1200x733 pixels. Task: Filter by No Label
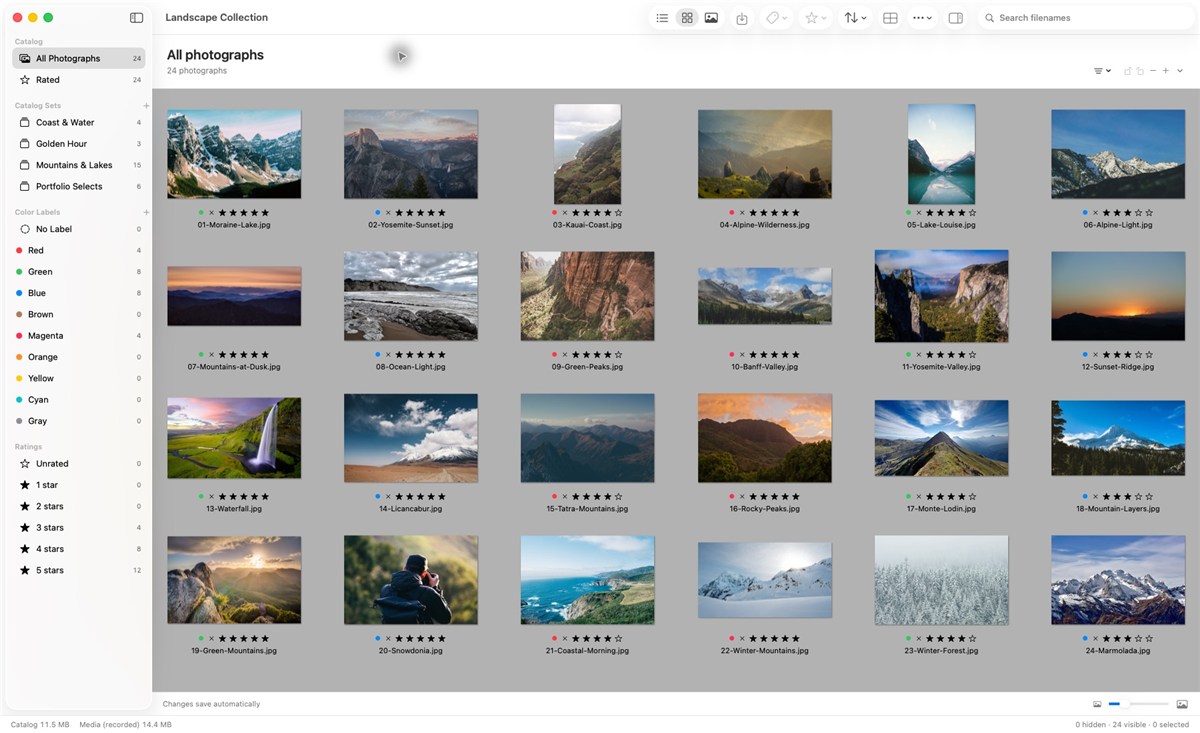point(79,229)
